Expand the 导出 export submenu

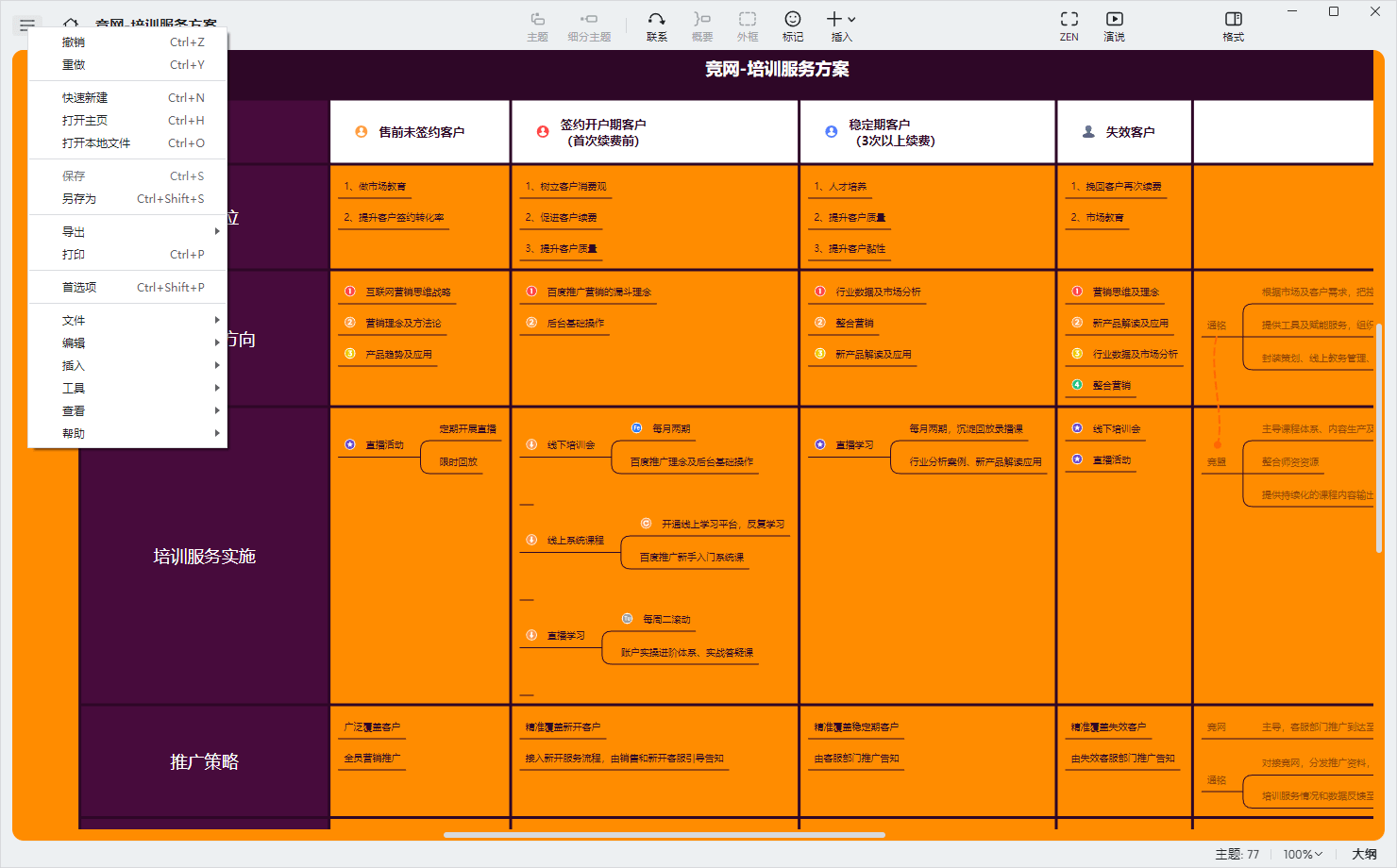76,231
